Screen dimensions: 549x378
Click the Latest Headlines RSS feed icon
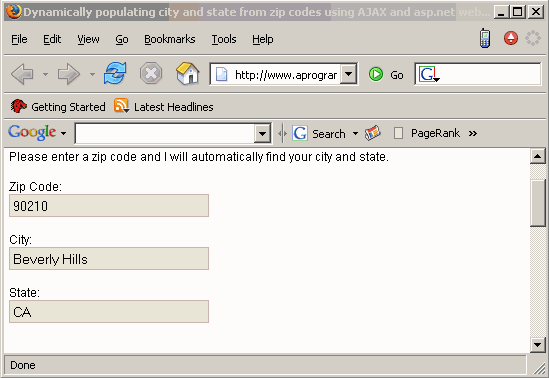coord(121,106)
